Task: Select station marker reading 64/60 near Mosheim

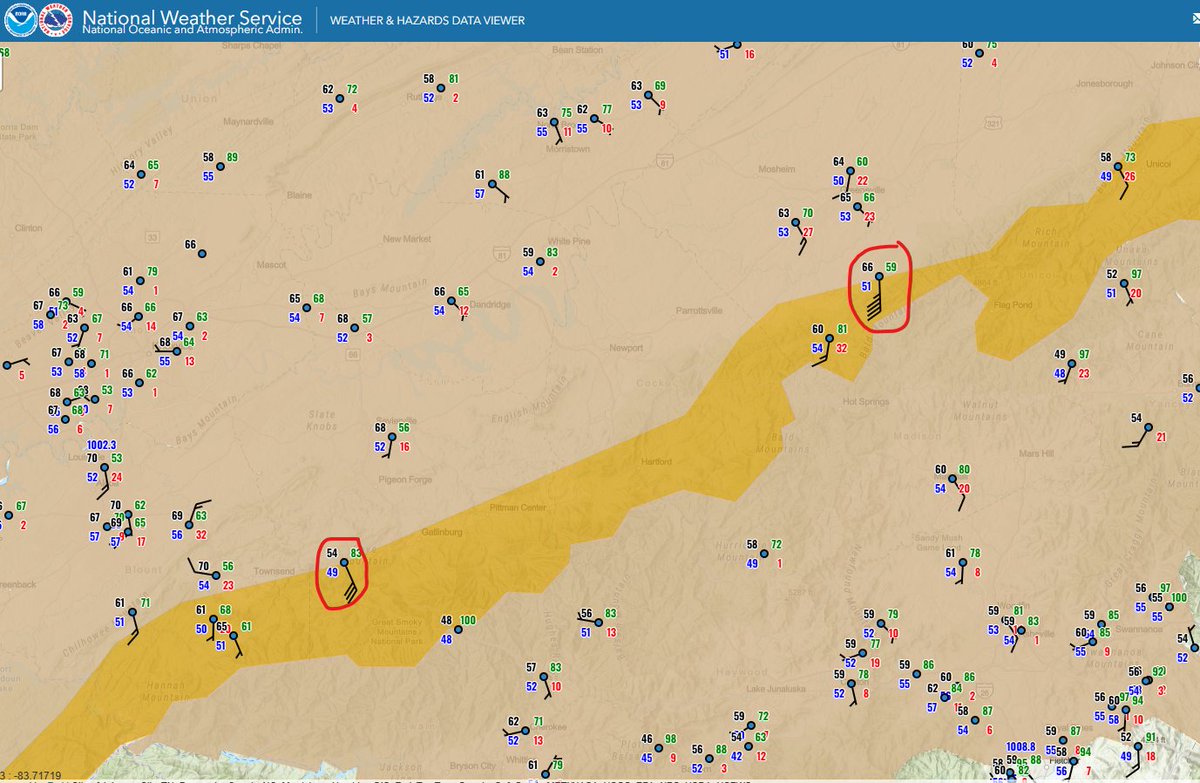Action: pyautogui.click(x=850, y=171)
